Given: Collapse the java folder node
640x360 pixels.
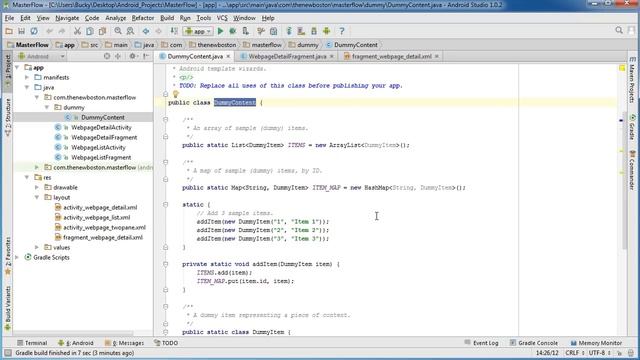Looking at the screenshot, I should click(x=27, y=87).
